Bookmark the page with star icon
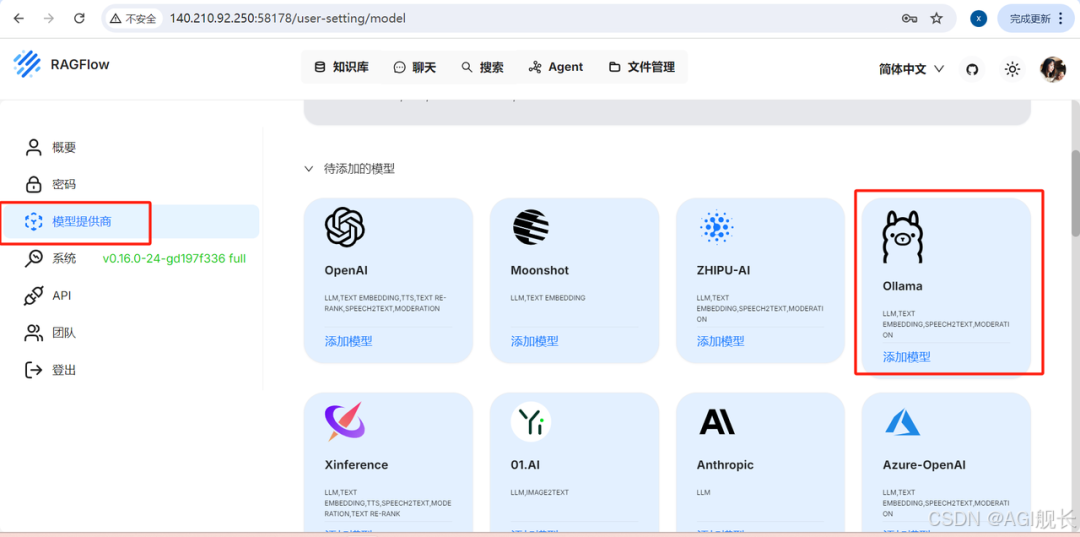Viewport: 1080px width, 537px height. point(937,19)
